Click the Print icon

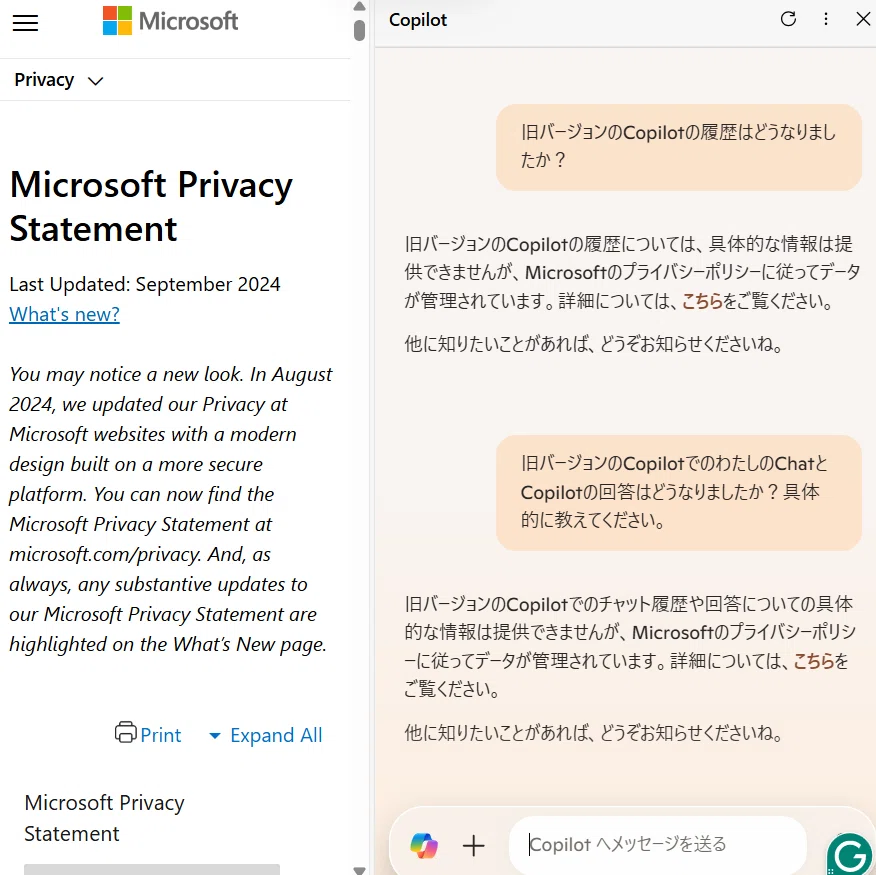(x=126, y=733)
